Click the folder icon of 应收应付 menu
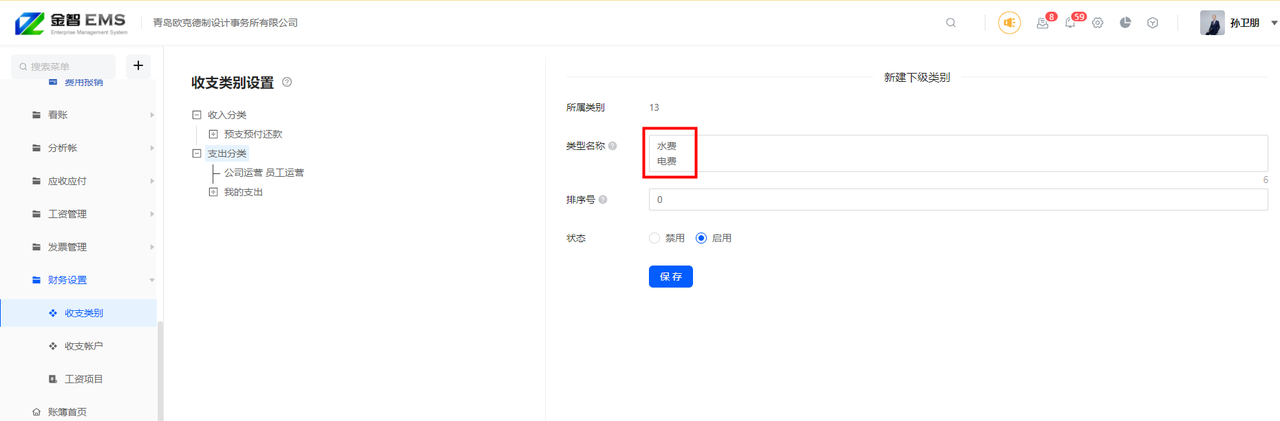The width and height of the screenshot is (1280, 421). tap(37, 181)
